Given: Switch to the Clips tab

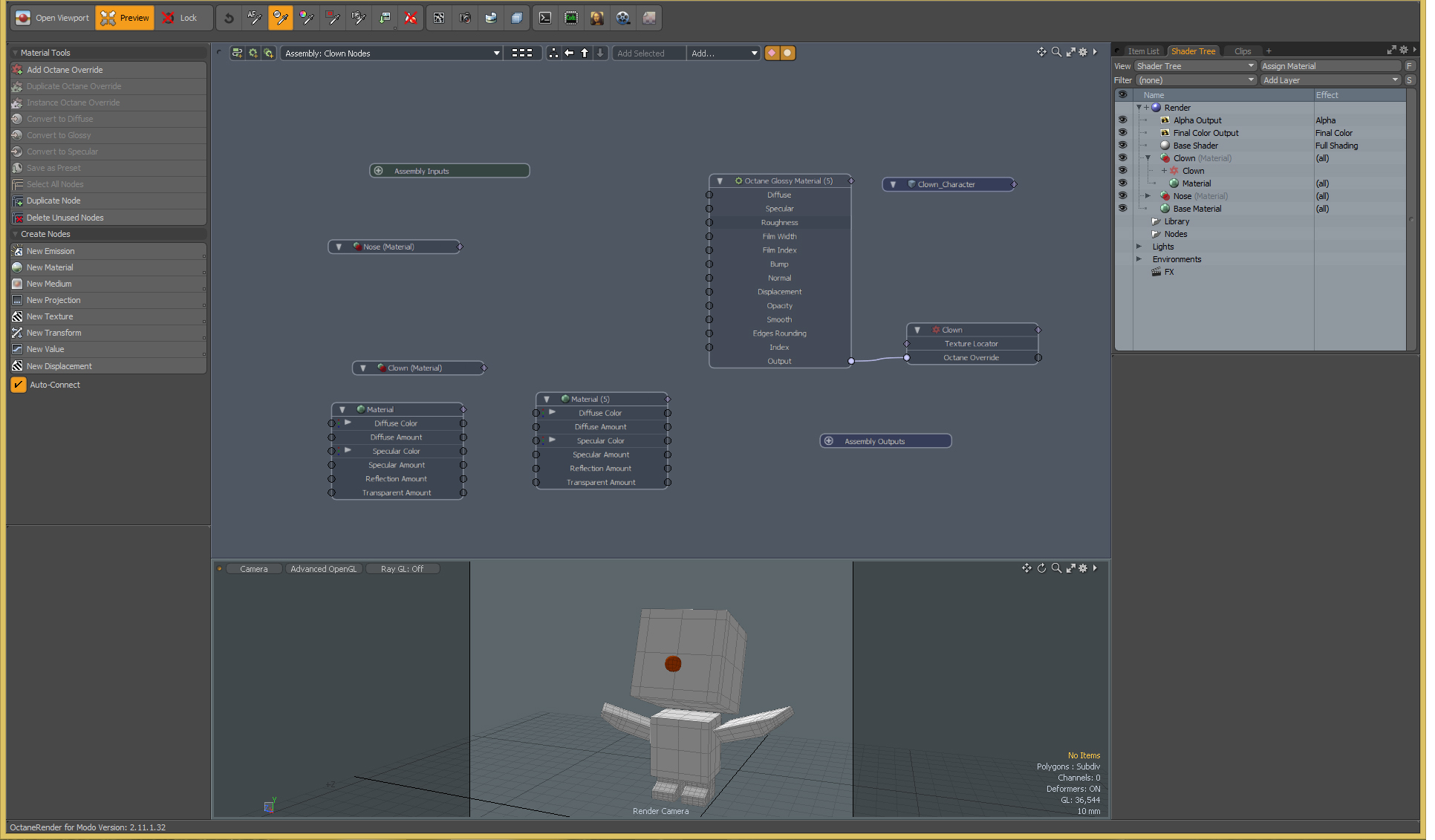Looking at the screenshot, I should (1242, 51).
